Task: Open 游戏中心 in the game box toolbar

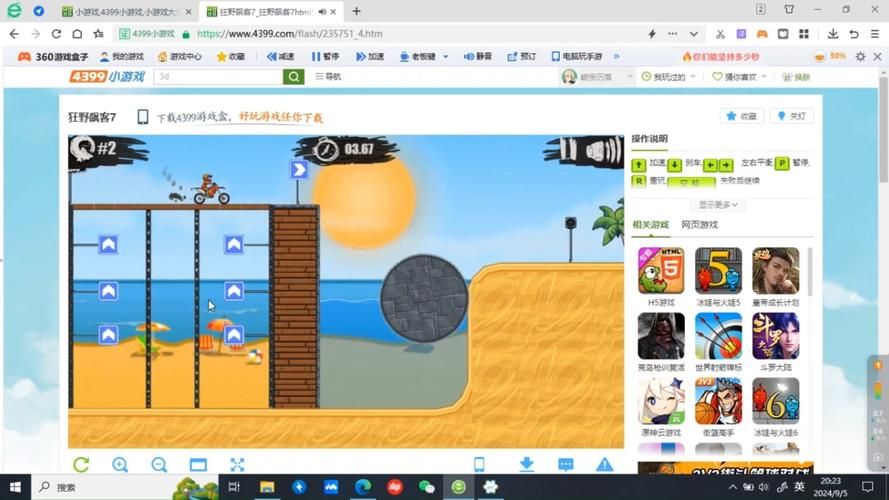Action: tap(180, 57)
